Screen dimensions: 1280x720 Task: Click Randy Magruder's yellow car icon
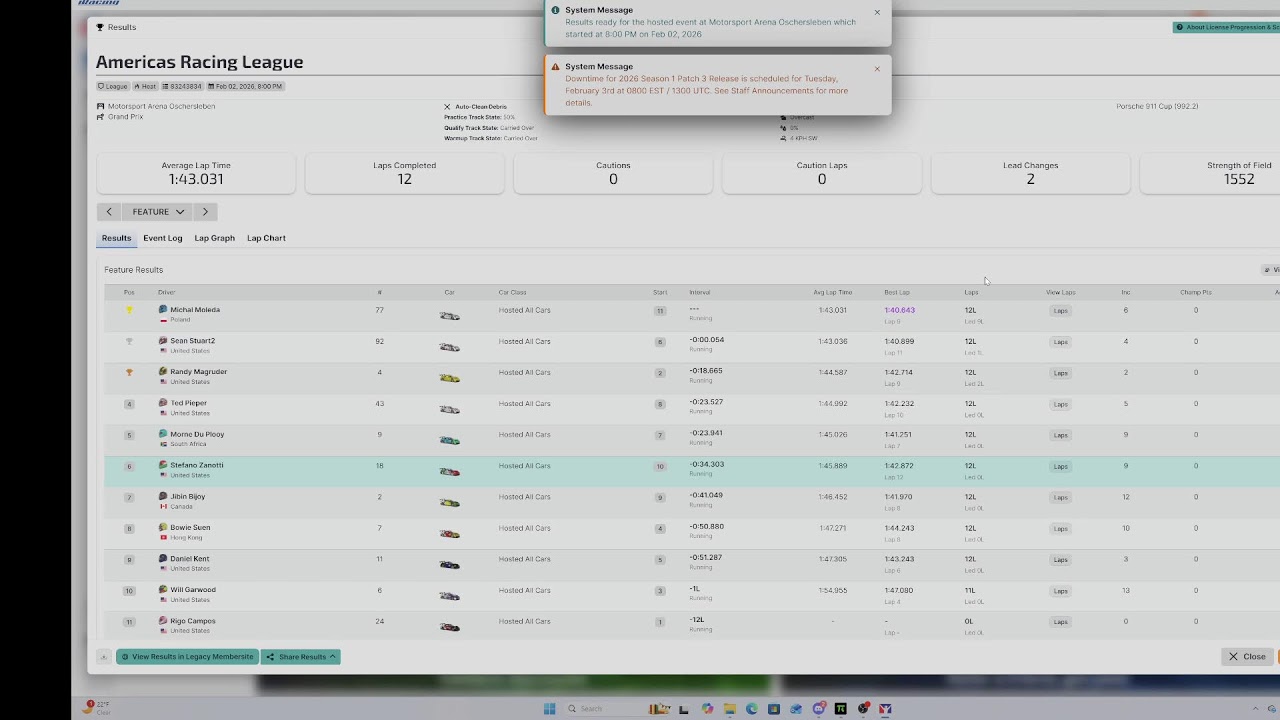pyautogui.click(x=450, y=378)
